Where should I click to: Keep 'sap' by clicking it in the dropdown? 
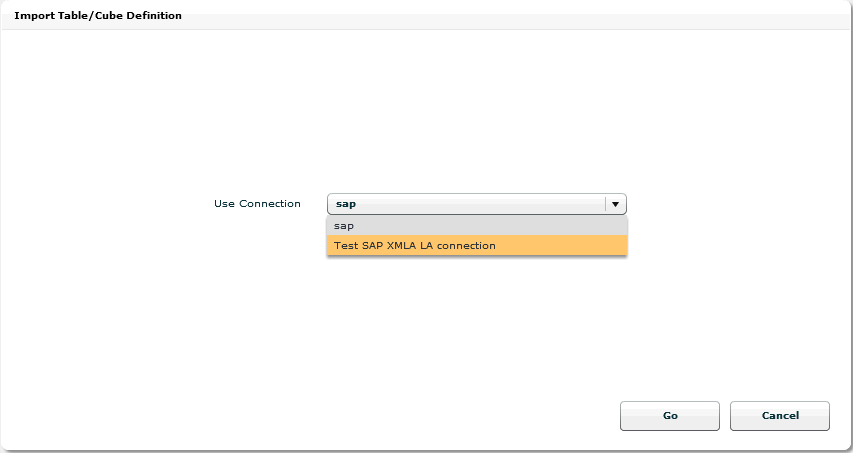477,226
